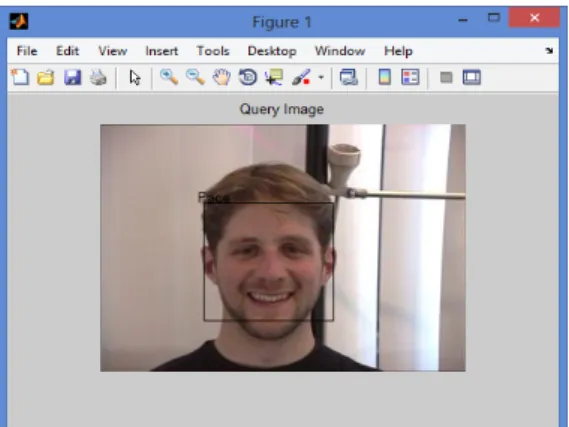Open the Help menu

(398, 51)
